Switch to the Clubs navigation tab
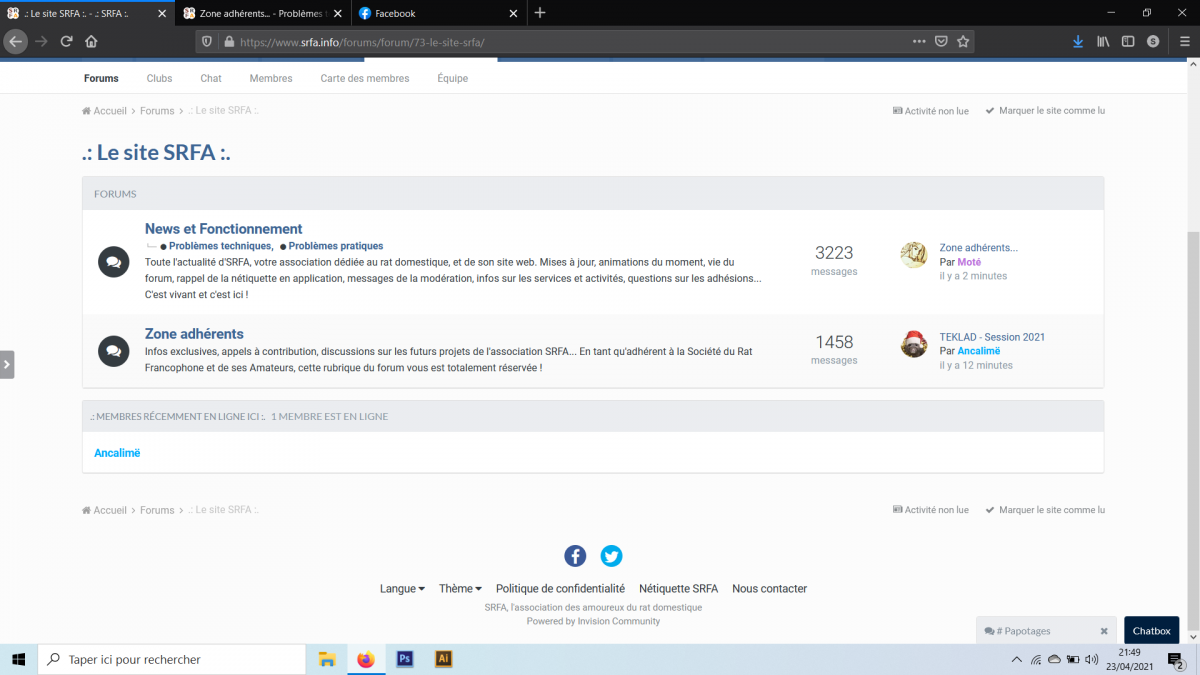The image size is (1200, 675). pyautogui.click(x=159, y=78)
